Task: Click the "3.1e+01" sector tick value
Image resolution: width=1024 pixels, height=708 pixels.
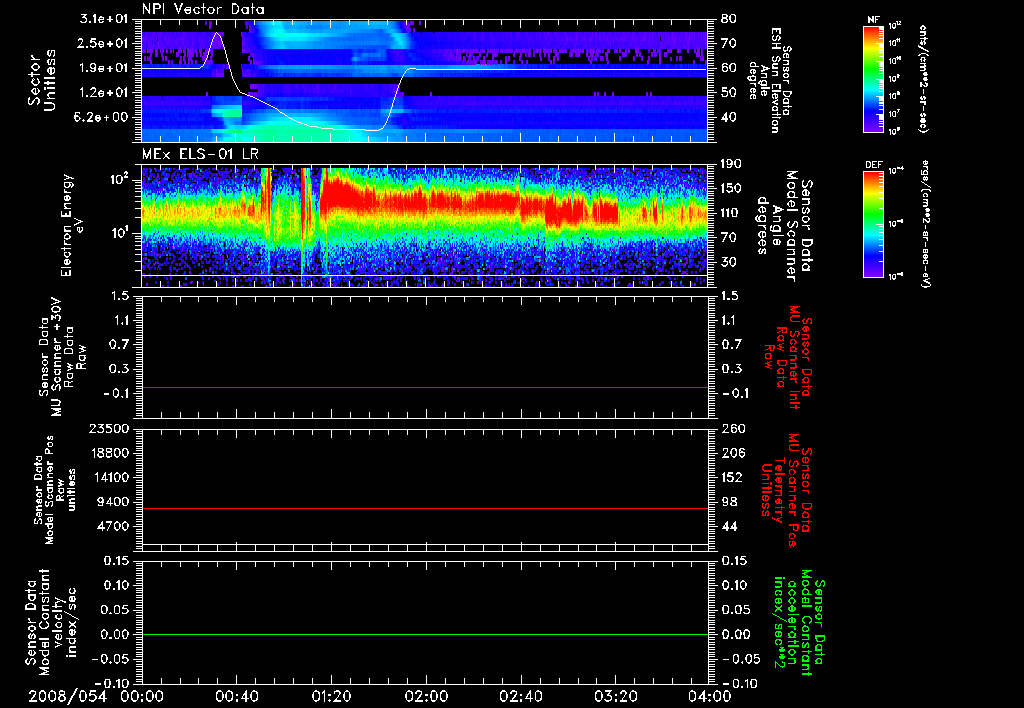Action: 104,19
